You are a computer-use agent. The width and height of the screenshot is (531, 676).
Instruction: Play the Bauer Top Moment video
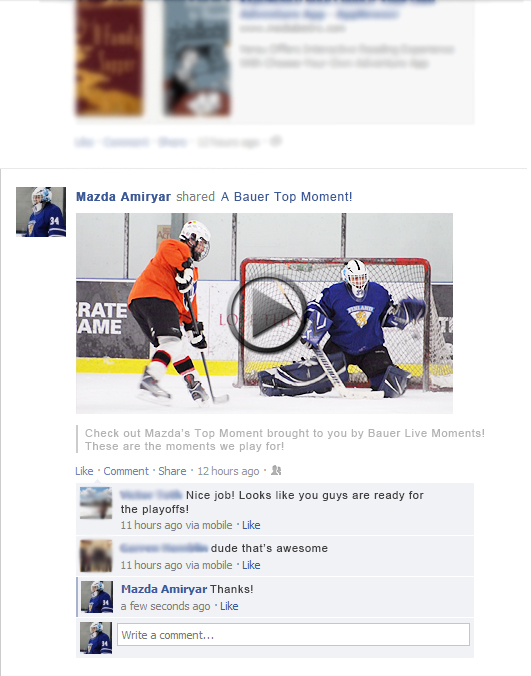[267, 315]
